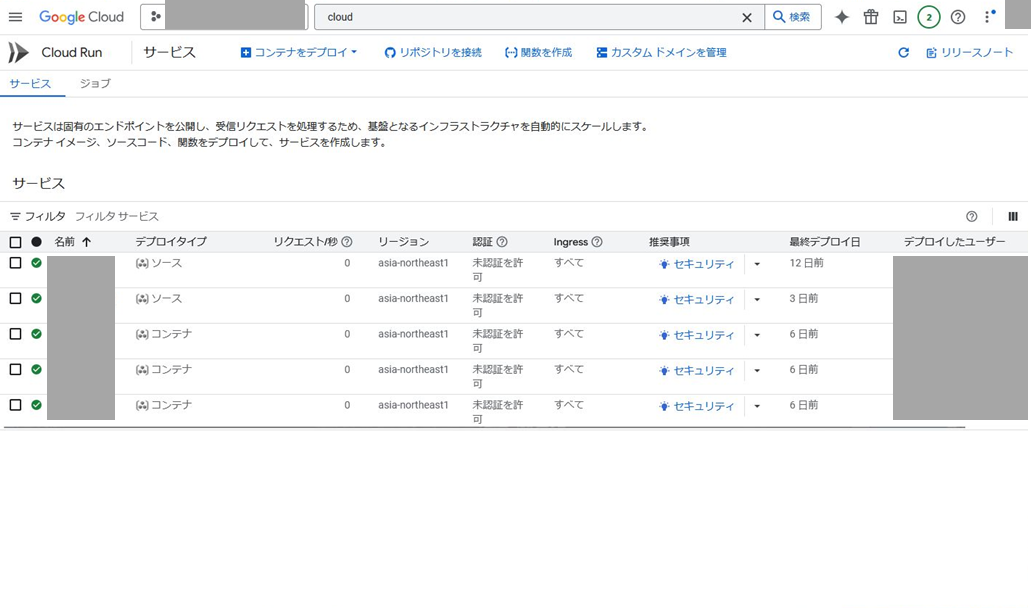This screenshot has width=1031, height=608.
Task: Click the リポジトリを接続 link
Action: click(432, 52)
